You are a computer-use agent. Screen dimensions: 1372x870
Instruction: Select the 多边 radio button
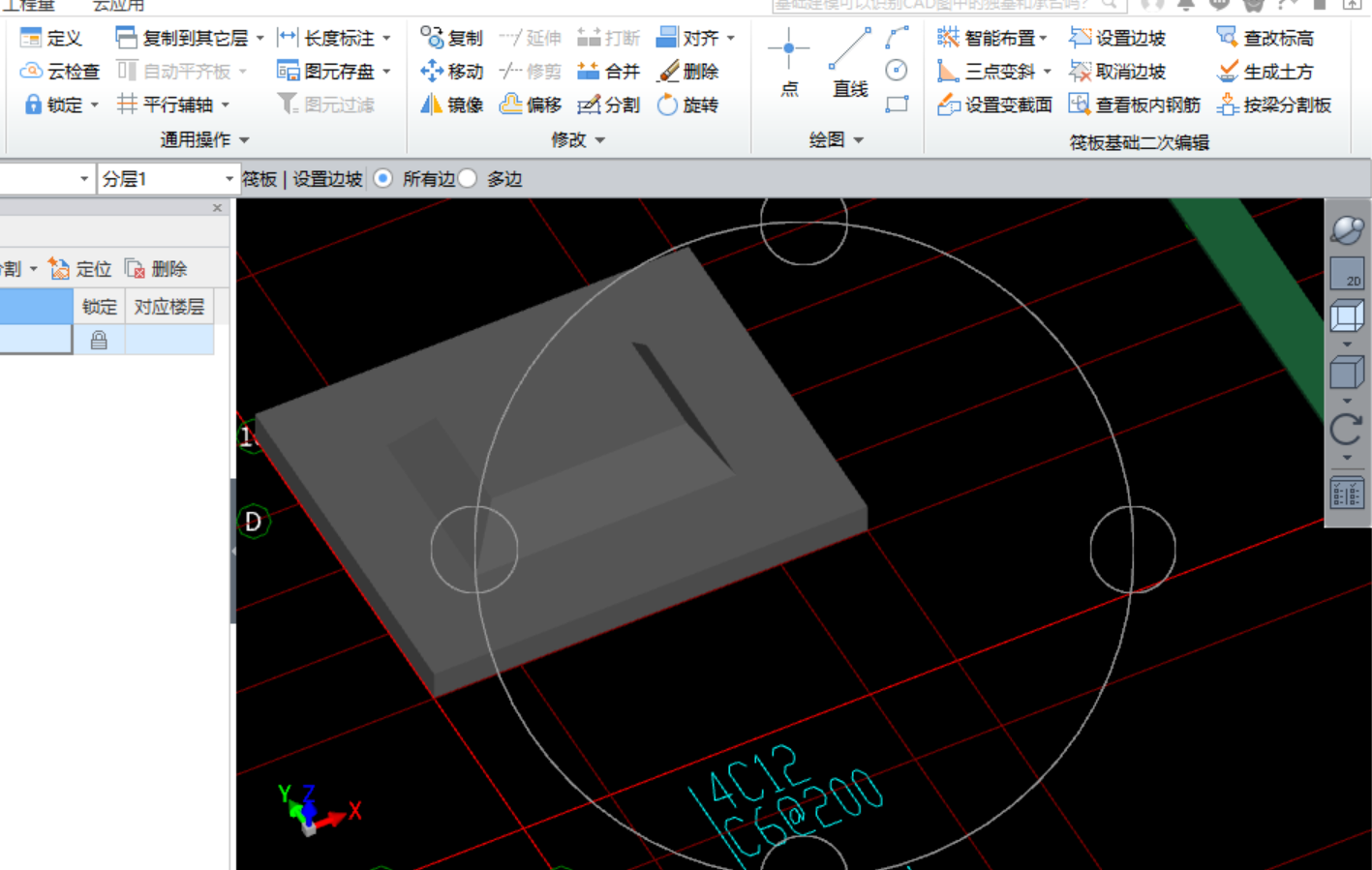(468, 178)
